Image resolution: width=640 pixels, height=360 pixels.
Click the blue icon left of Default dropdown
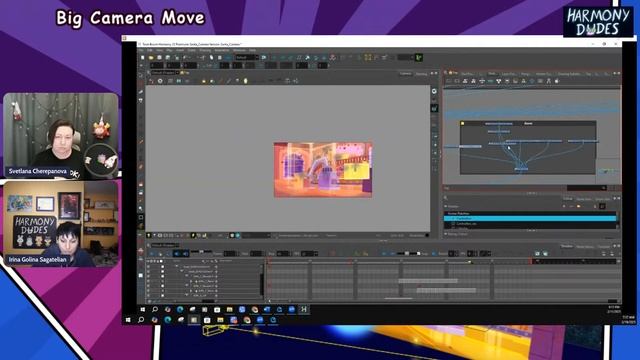click(x=228, y=58)
